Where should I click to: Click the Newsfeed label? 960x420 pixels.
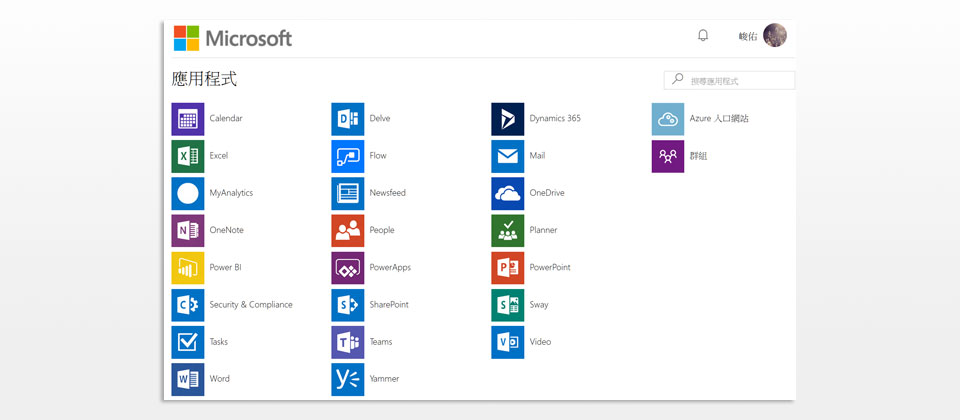pos(388,193)
